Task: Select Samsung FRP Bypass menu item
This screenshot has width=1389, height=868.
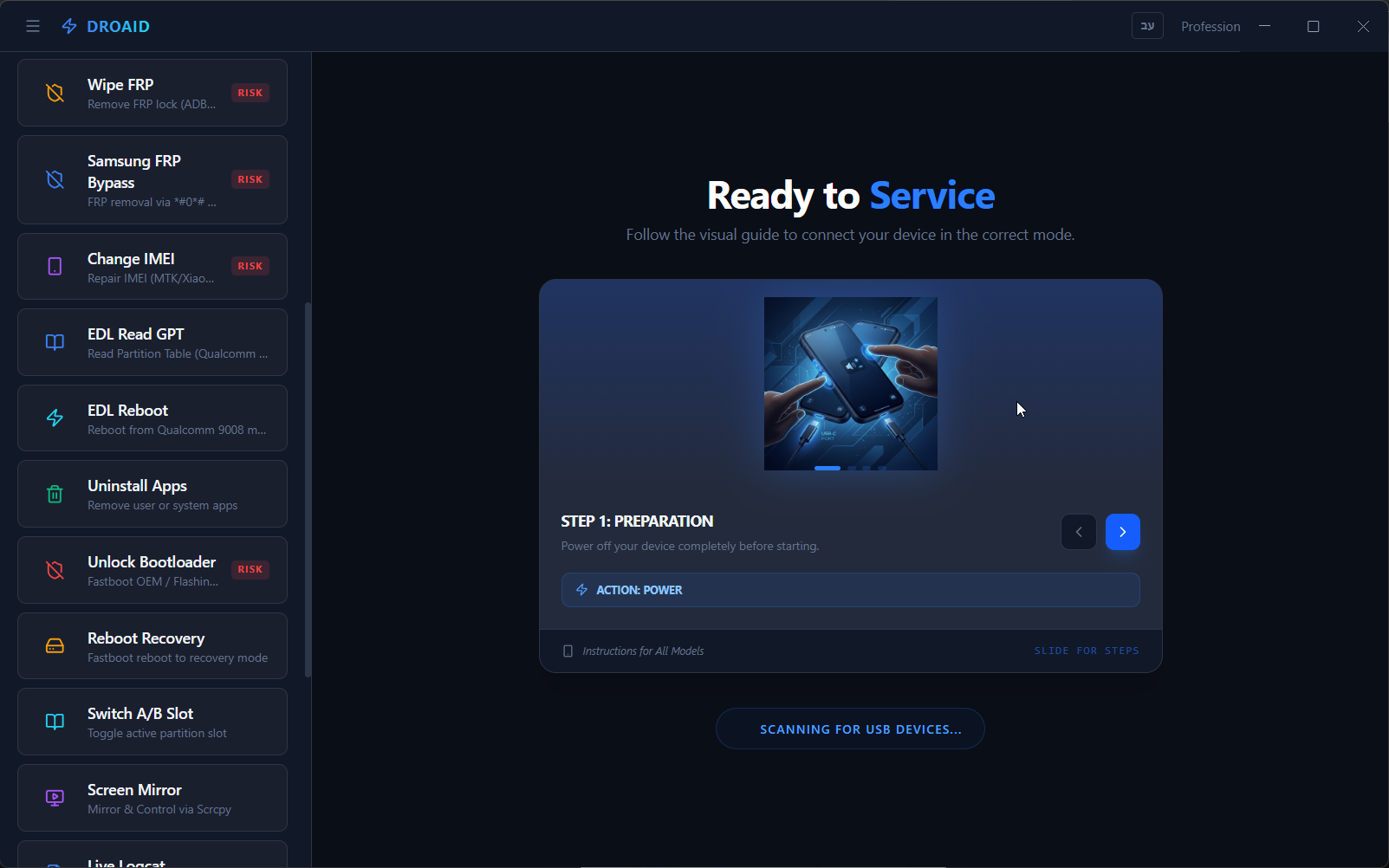Action: pos(153,180)
